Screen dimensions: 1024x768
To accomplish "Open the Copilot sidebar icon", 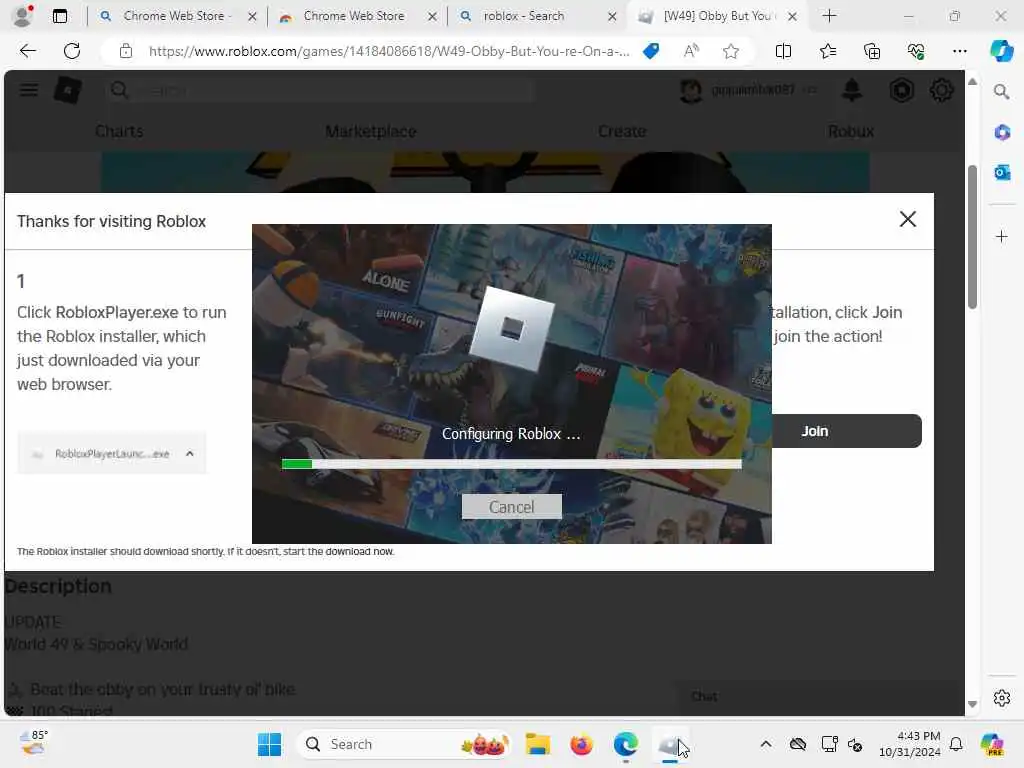I will tap(1001, 51).
